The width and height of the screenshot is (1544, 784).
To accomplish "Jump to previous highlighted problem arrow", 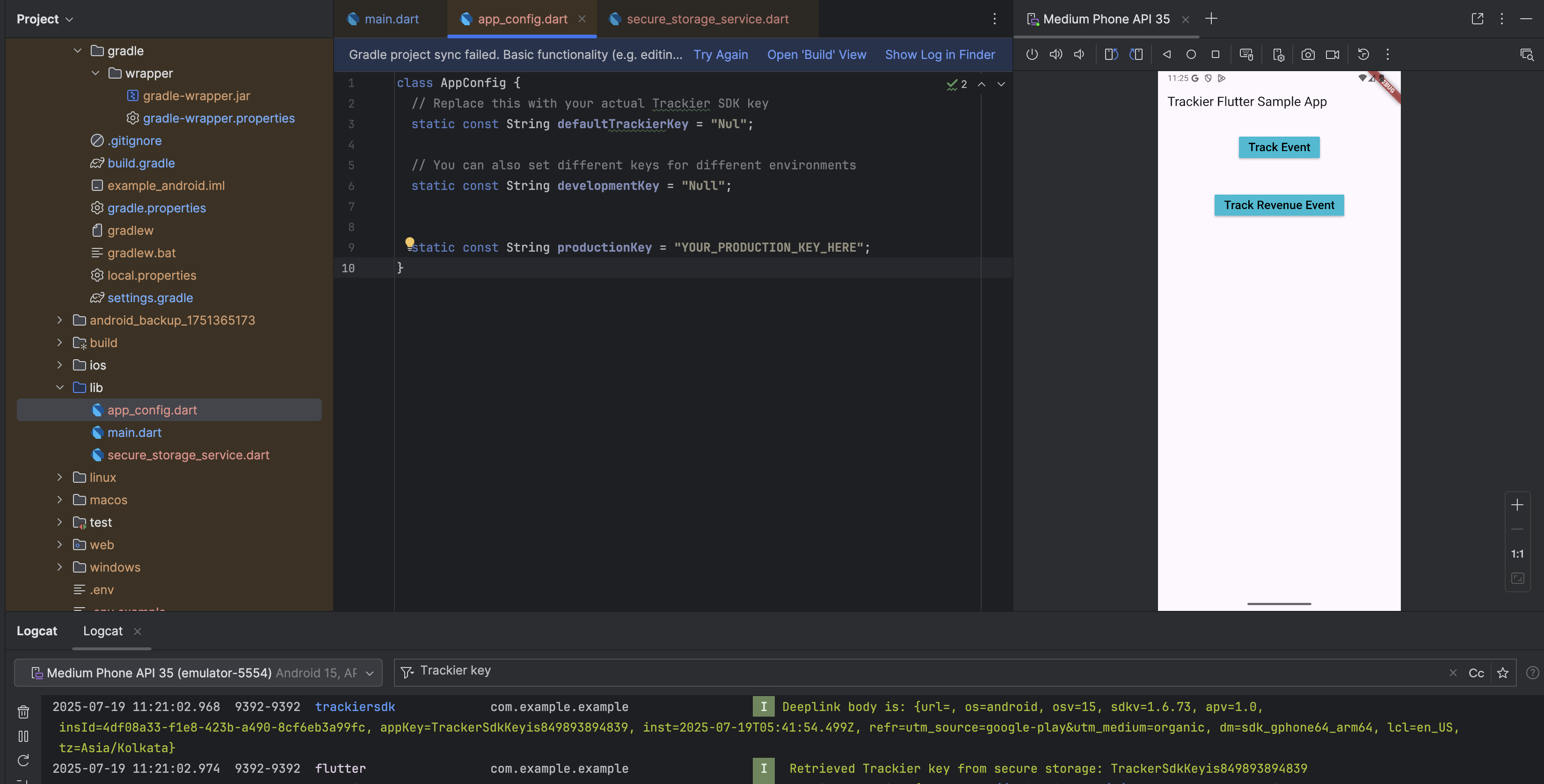I will (x=981, y=84).
